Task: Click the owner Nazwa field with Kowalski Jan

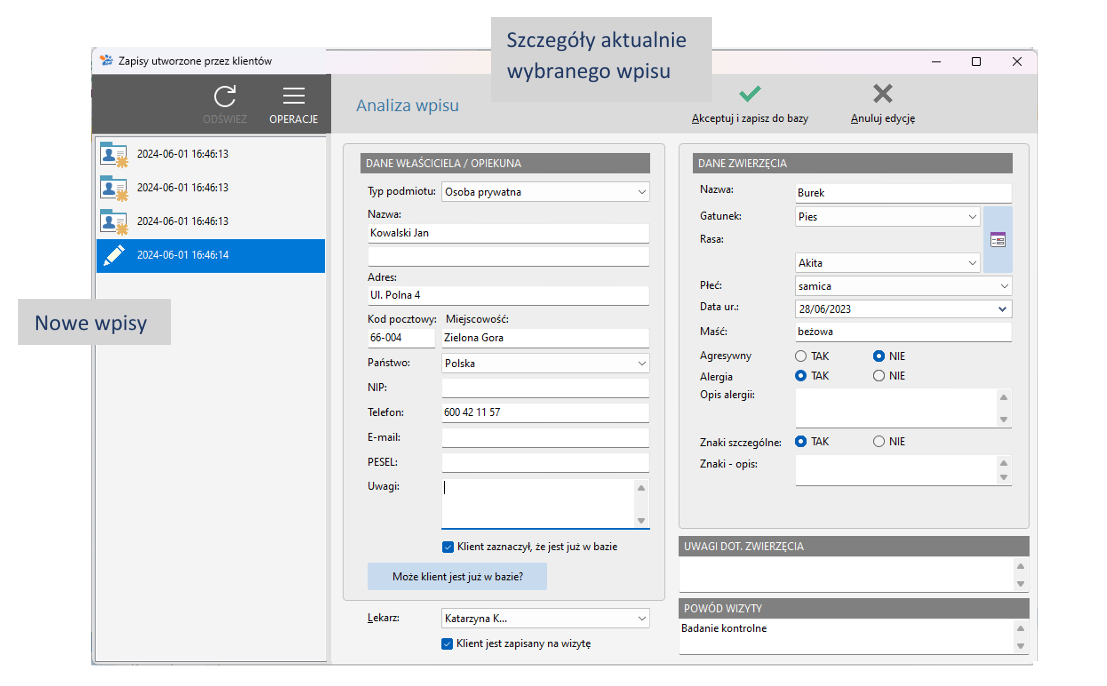Action: [x=508, y=233]
